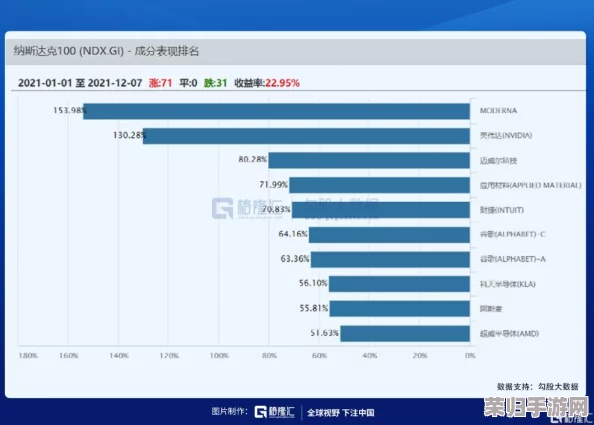This screenshot has height=425, width=594.
Task: Click the 63.36% value label
Action: point(295,259)
